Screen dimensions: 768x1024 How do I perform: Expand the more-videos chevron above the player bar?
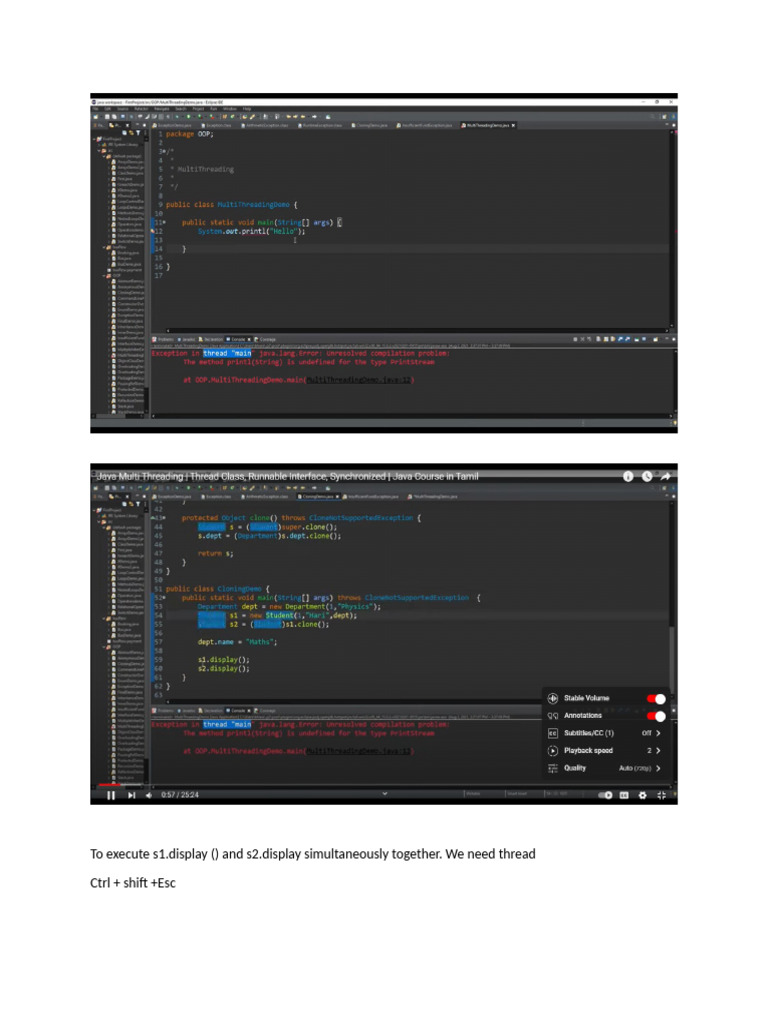click(x=385, y=793)
